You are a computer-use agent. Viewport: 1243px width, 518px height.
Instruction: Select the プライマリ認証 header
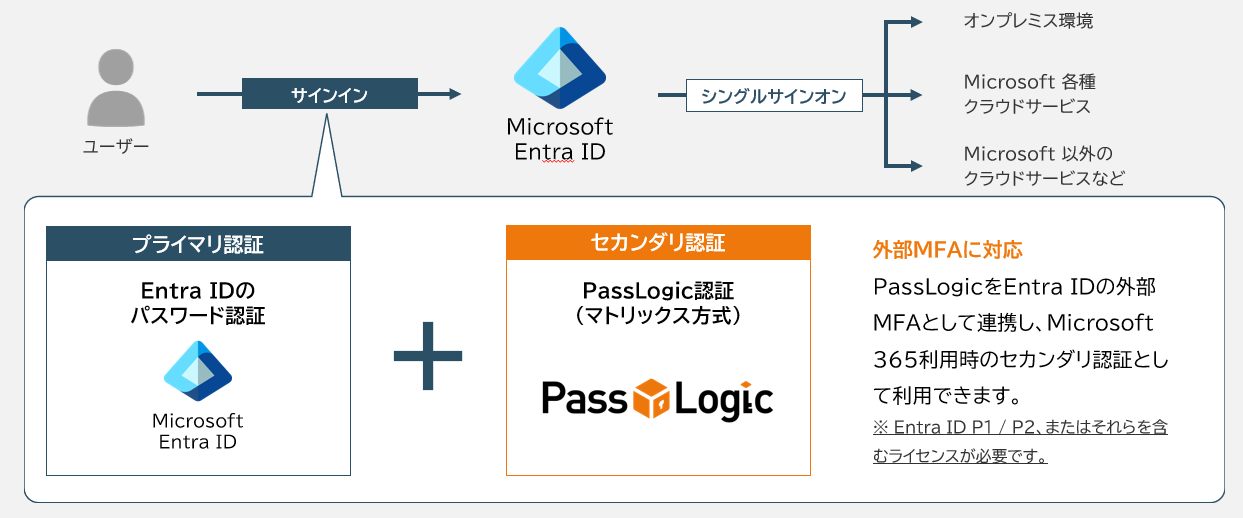pos(198,243)
